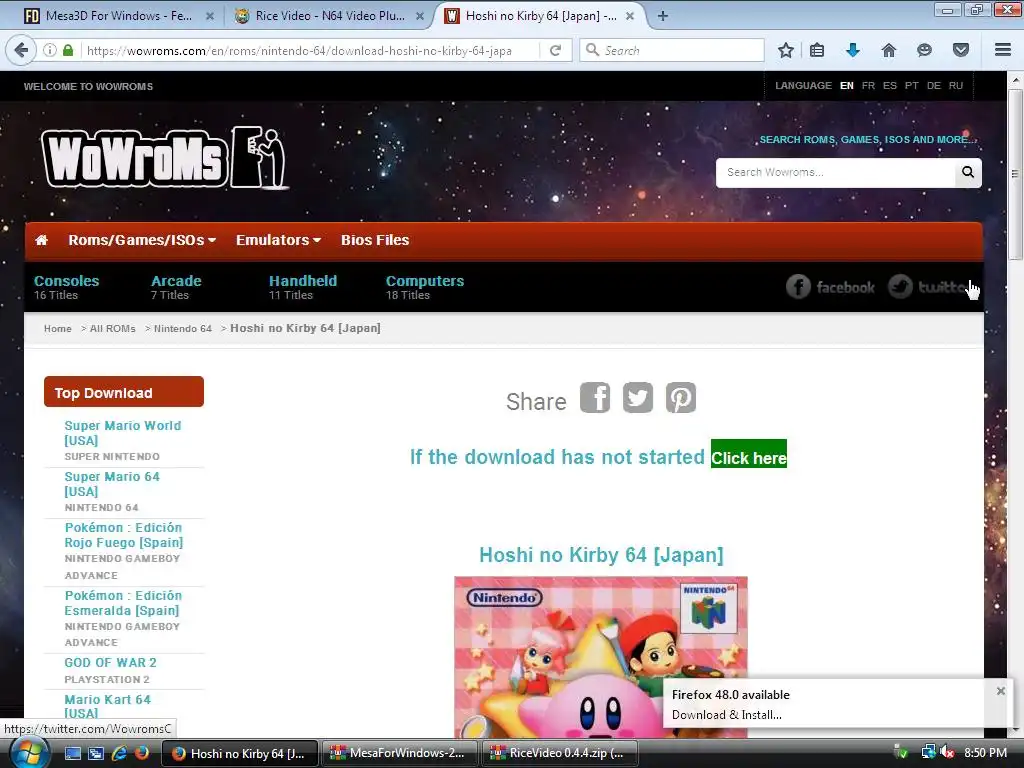Open Pokémon Edición Esmeralda link
Screen dimensions: 1024x768
click(123, 603)
